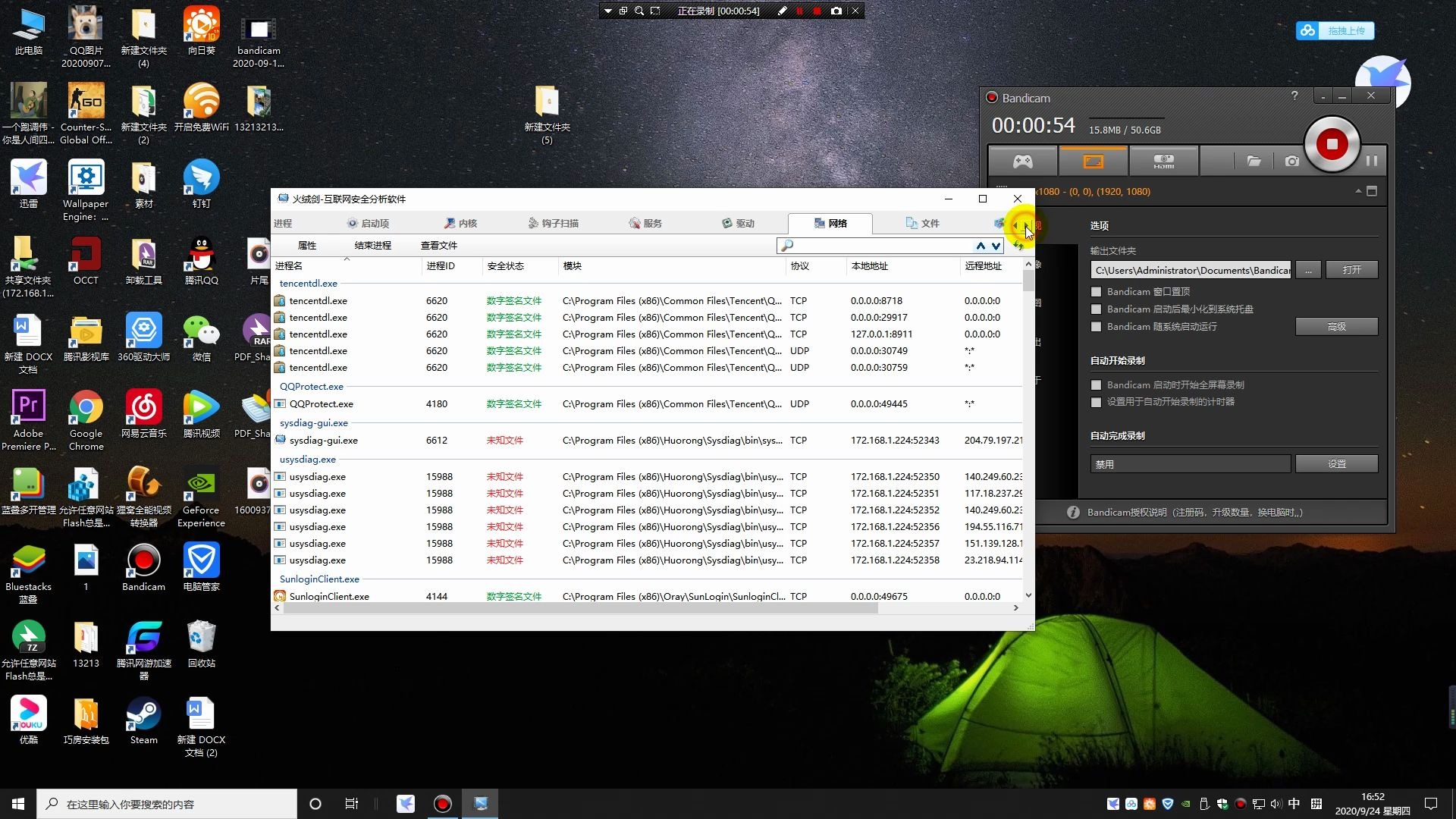Collapse the usysdiag.exe group header
This screenshot has width=1456, height=819.
[x=307, y=459]
